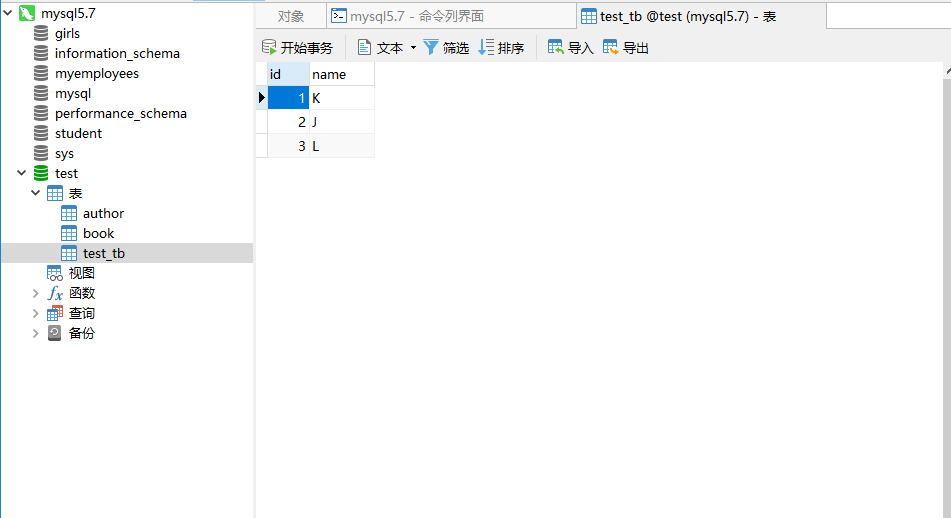Click the book table icon

69,234
